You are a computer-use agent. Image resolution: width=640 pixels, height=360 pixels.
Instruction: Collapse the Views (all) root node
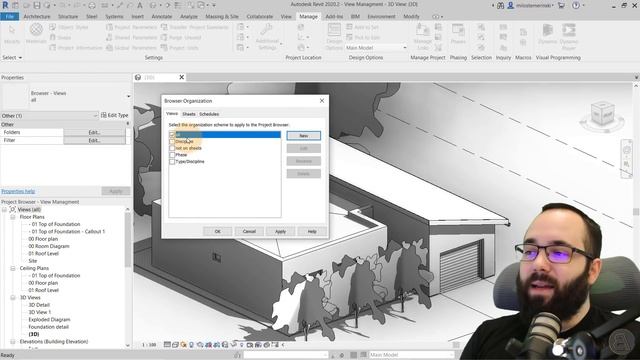[x=4, y=209]
